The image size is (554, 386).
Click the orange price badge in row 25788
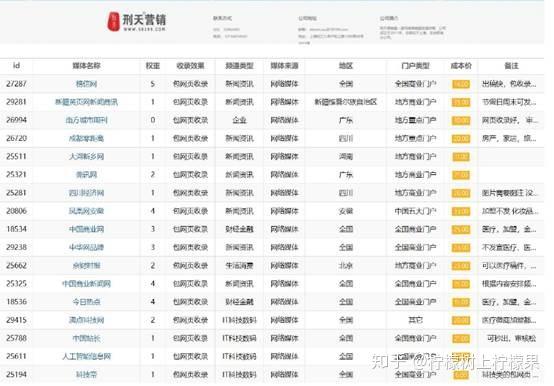point(461,339)
